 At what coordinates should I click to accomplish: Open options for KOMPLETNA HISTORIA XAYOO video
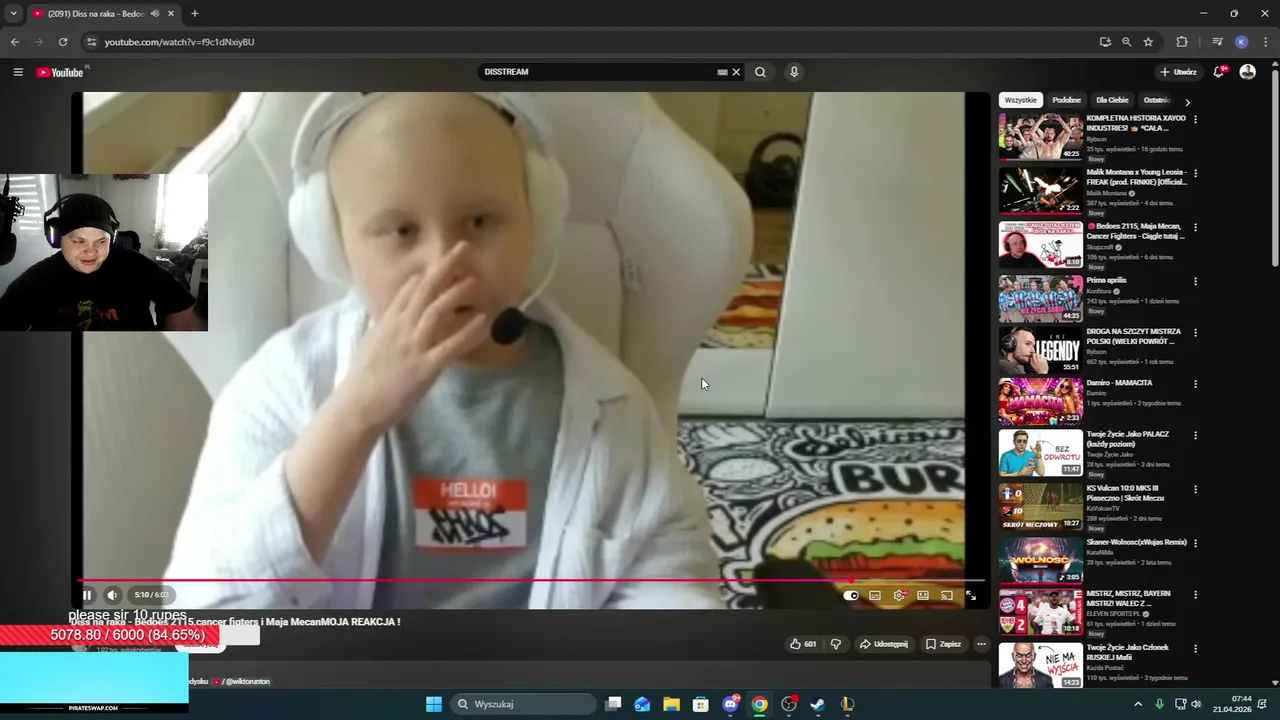[x=1195, y=119]
